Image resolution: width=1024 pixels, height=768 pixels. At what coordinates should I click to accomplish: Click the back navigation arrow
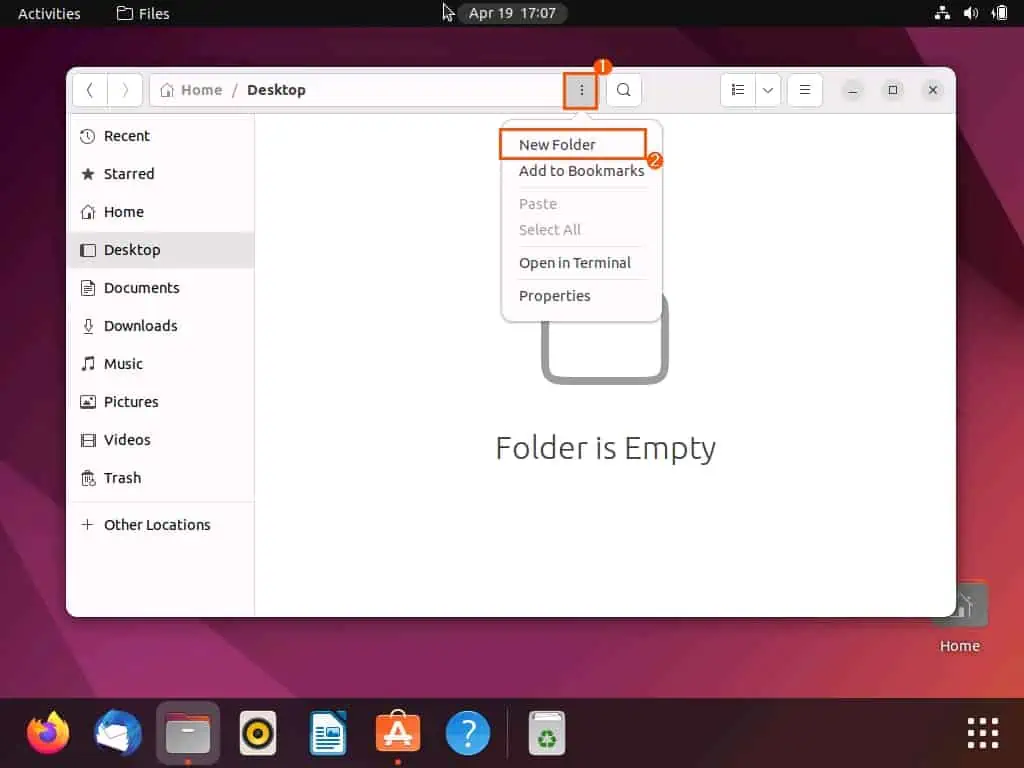(90, 90)
